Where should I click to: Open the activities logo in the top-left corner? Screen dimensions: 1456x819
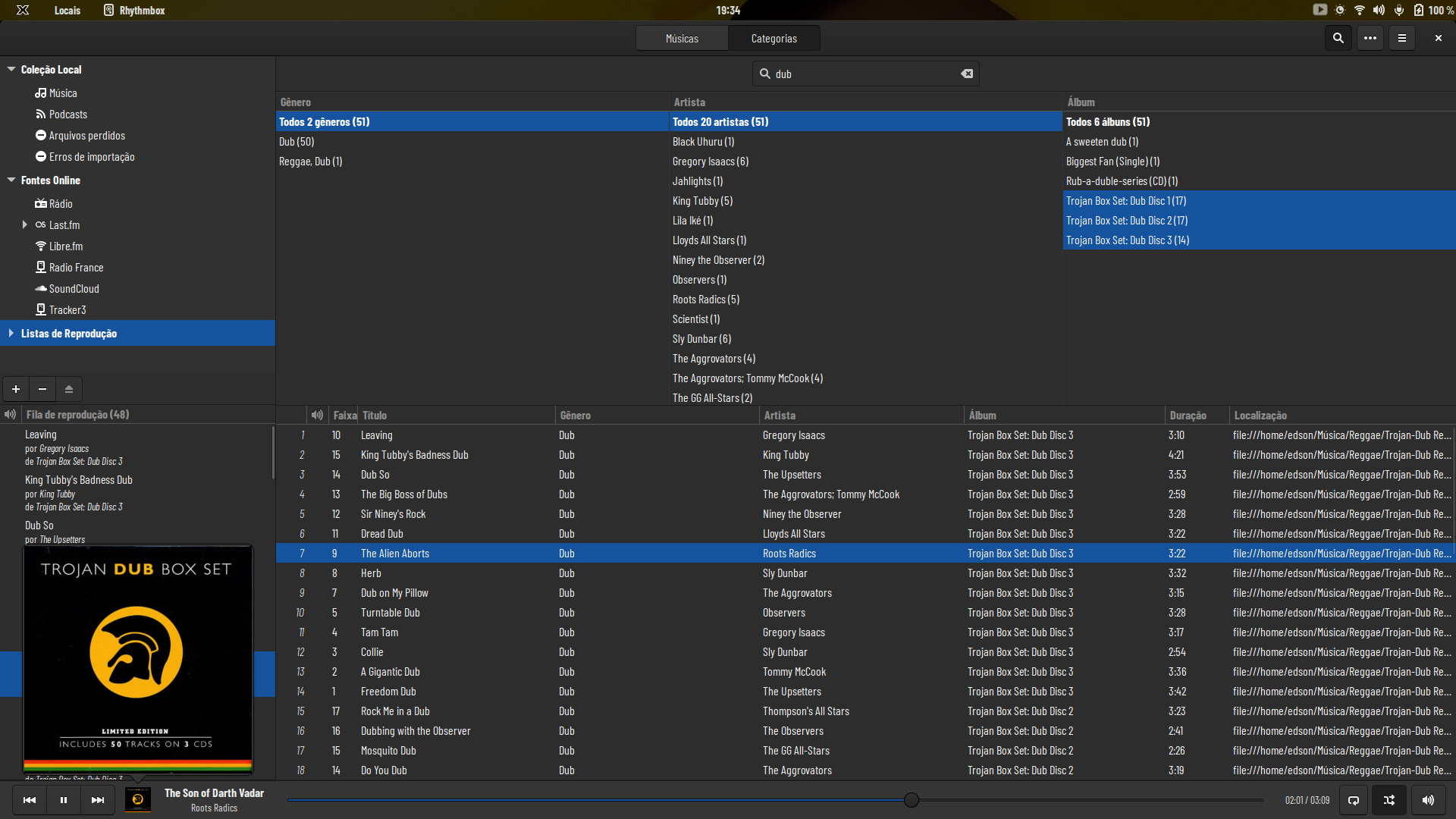point(23,10)
